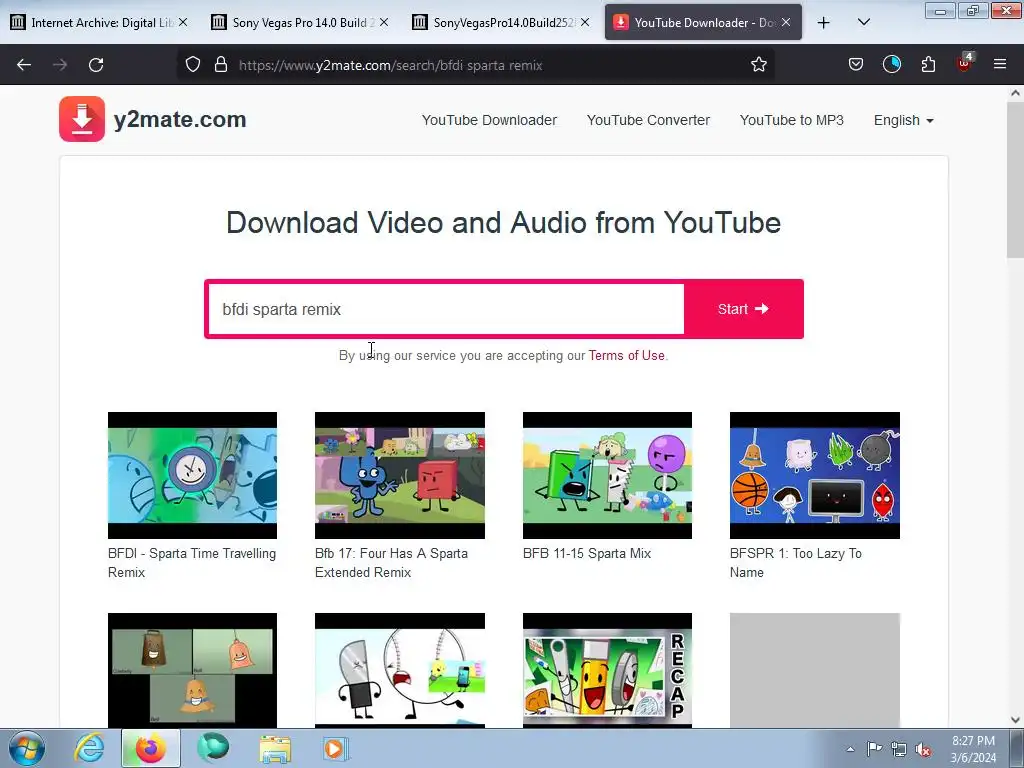Launch Internet Explorer from the taskbar

click(x=89, y=748)
